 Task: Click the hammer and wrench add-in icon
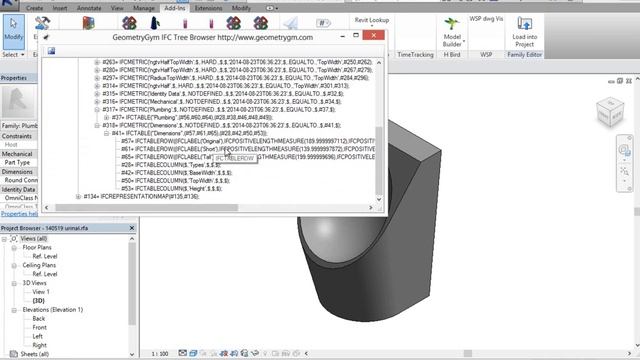coord(42,23)
